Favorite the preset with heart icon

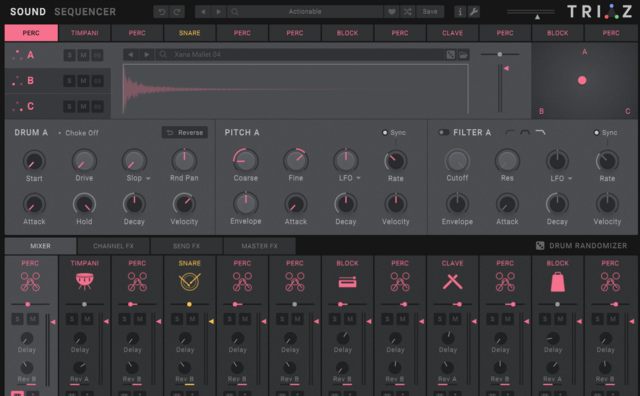coord(391,12)
